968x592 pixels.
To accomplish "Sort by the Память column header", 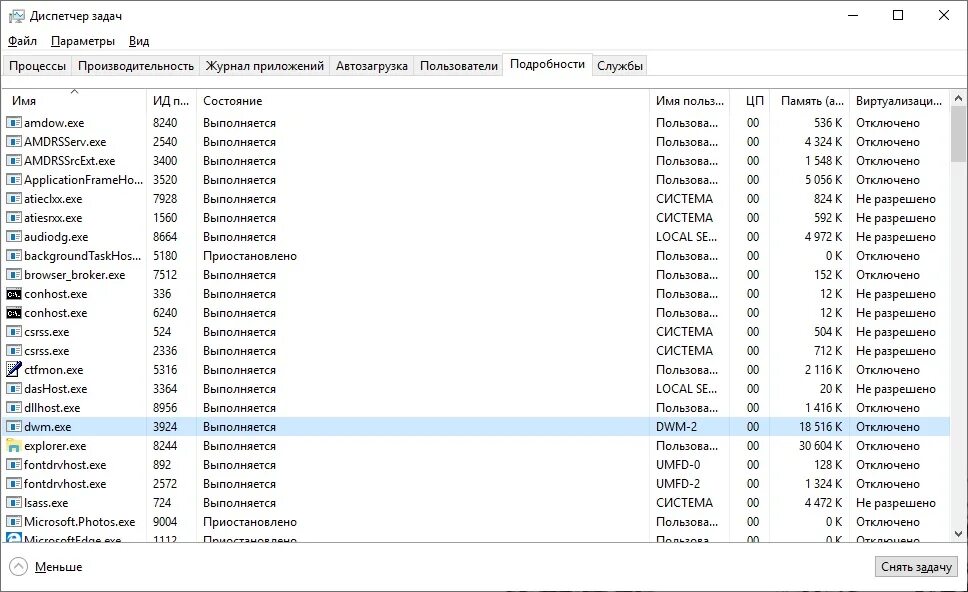I will (x=810, y=101).
